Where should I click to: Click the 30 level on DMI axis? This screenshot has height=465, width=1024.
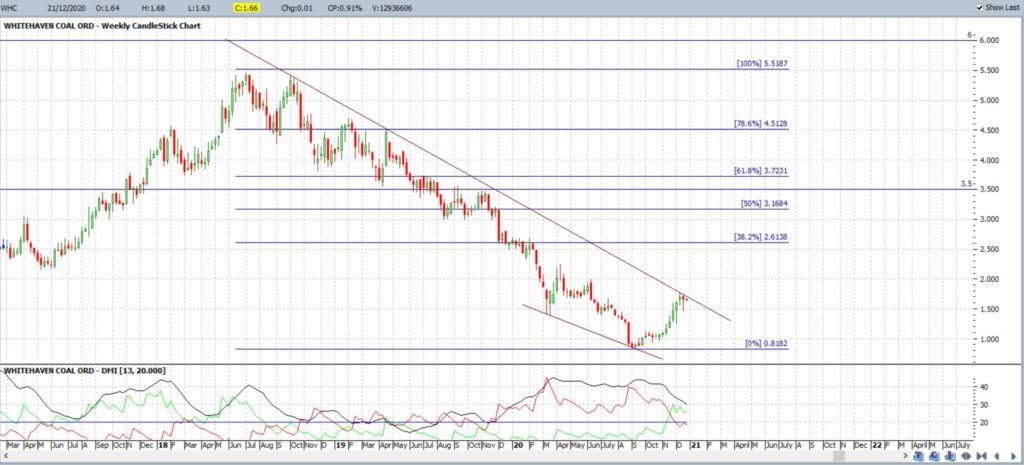point(984,405)
